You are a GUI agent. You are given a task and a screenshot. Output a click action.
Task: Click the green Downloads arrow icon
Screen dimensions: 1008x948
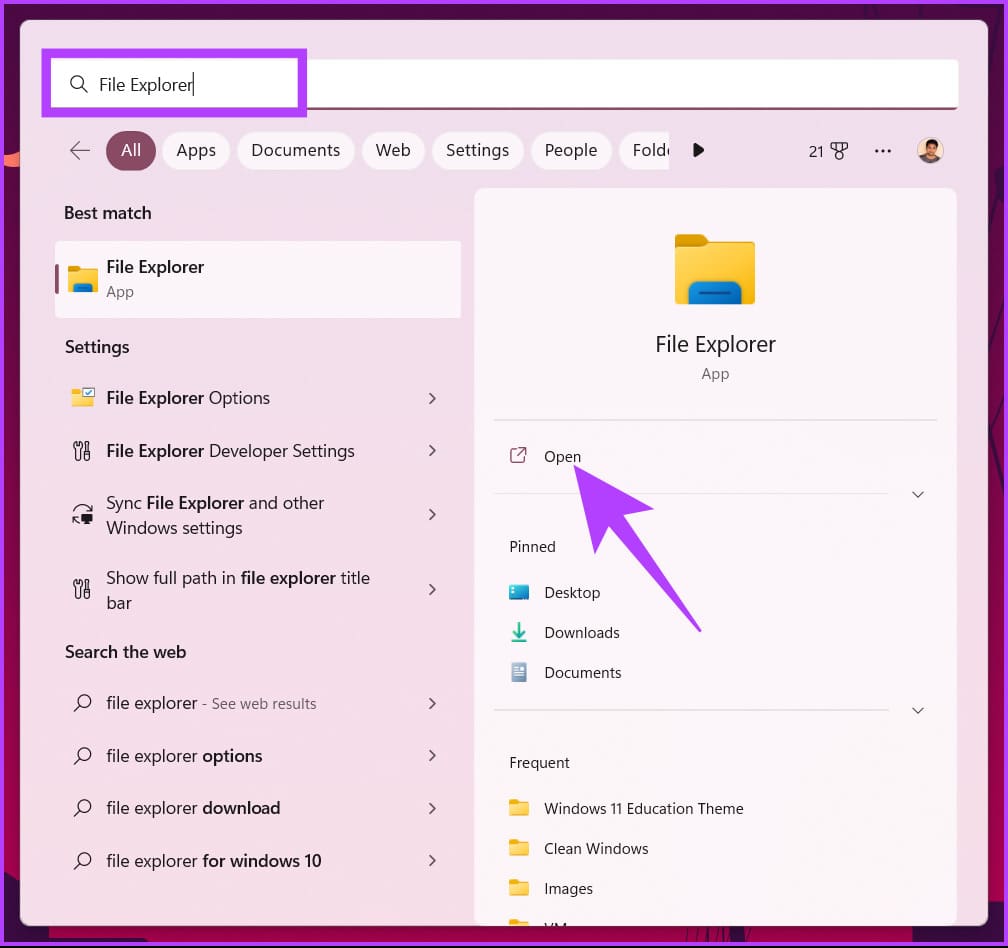[519, 632]
